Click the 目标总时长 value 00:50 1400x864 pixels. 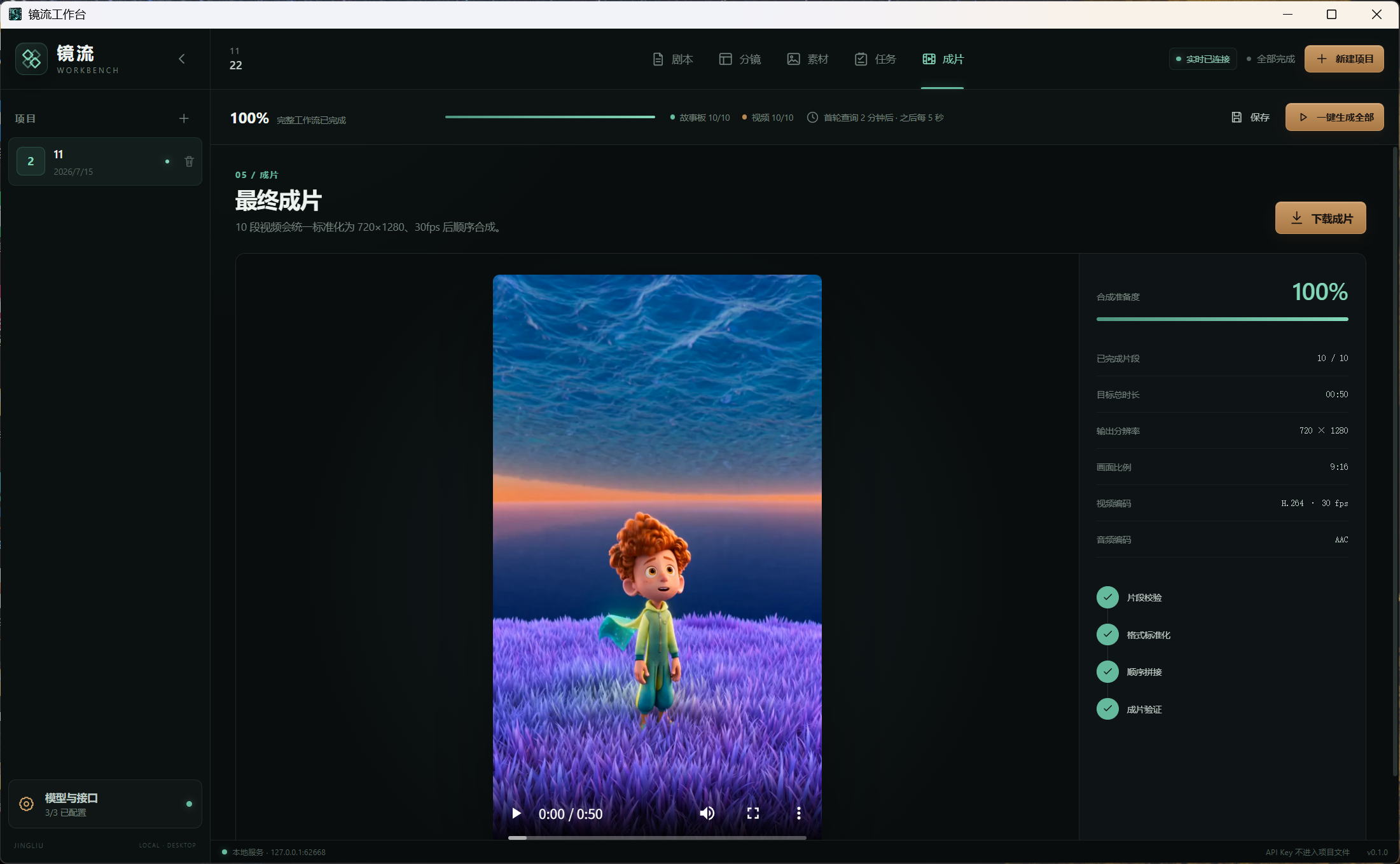click(x=1336, y=395)
